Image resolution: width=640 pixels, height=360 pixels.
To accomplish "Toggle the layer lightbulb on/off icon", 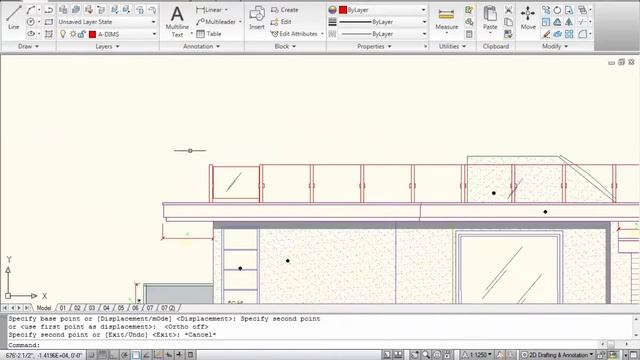I will 63,34.
